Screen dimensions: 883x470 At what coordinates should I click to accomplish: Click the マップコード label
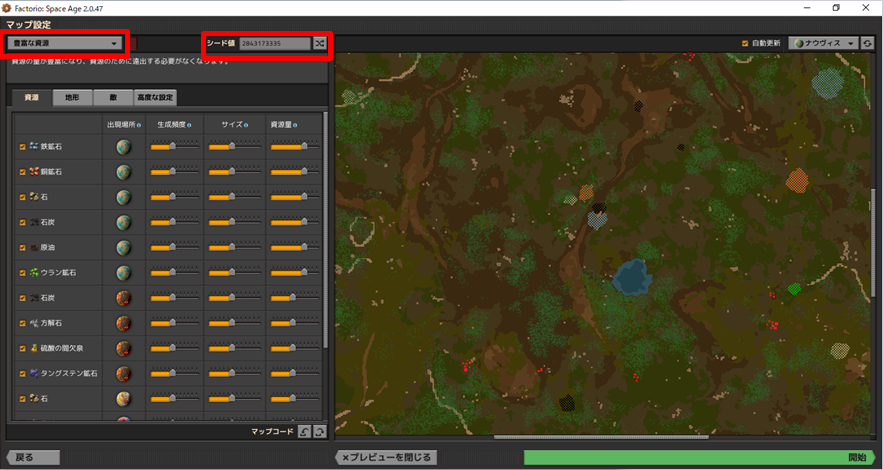[x=272, y=432]
